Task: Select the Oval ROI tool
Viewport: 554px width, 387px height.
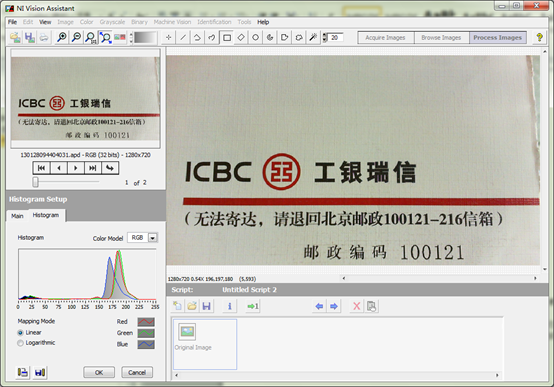Action: click(x=255, y=37)
